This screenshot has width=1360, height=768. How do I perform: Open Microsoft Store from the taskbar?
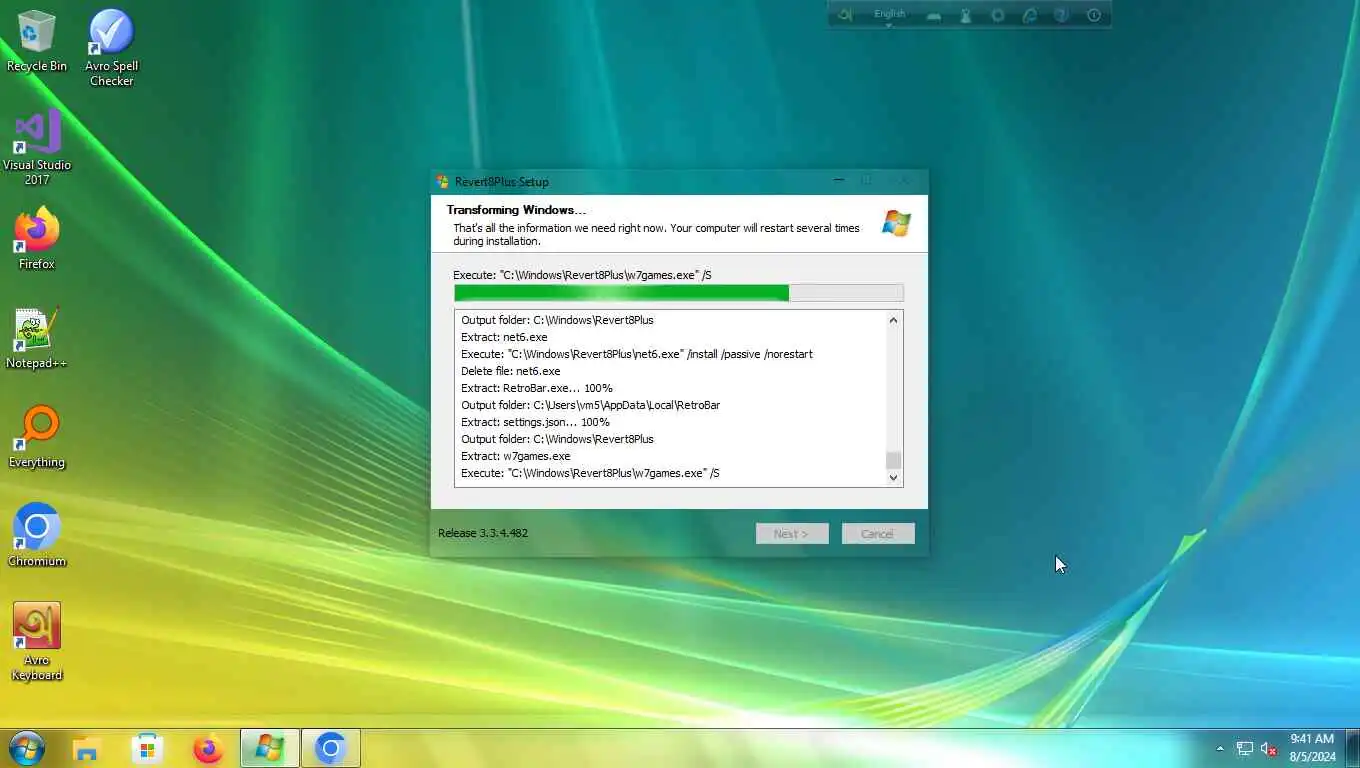[x=147, y=748]
